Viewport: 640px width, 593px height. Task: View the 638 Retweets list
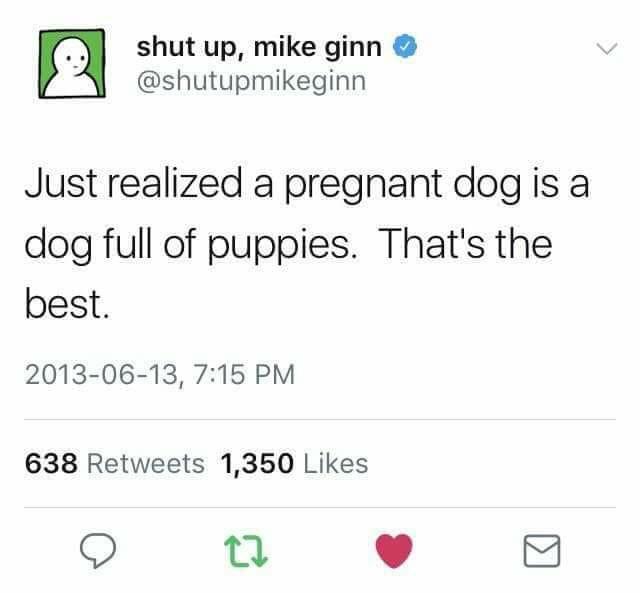115,464
